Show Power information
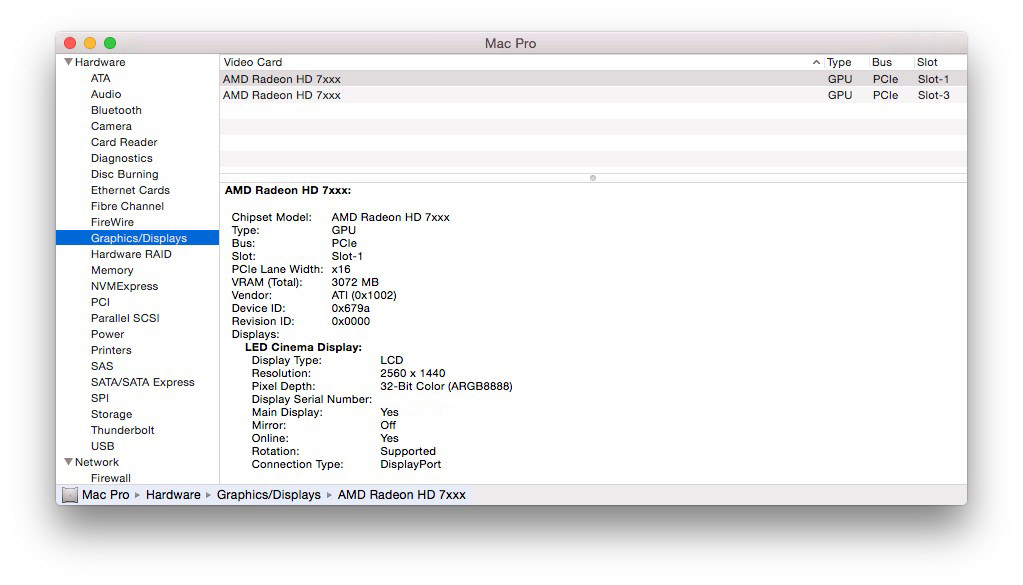Image resolution: width=1023 pixels, height=585 pixels. click(x=108, y=334)
